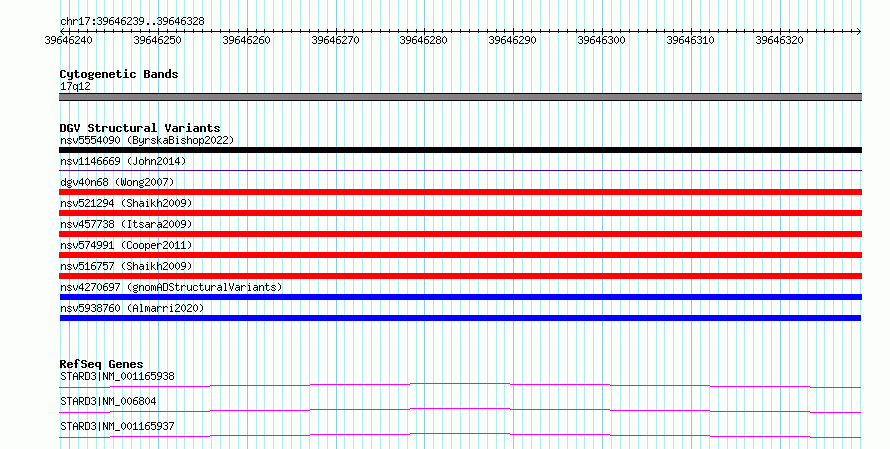This screenshot has height=449, width=890.
Task: Open transcript STARD3|NM_001165938 label
Action: (x=117, y=376)
